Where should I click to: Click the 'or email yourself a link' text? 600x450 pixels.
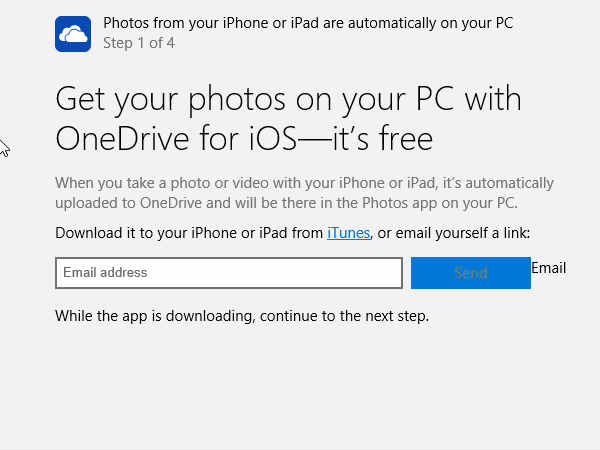point(455,233)
